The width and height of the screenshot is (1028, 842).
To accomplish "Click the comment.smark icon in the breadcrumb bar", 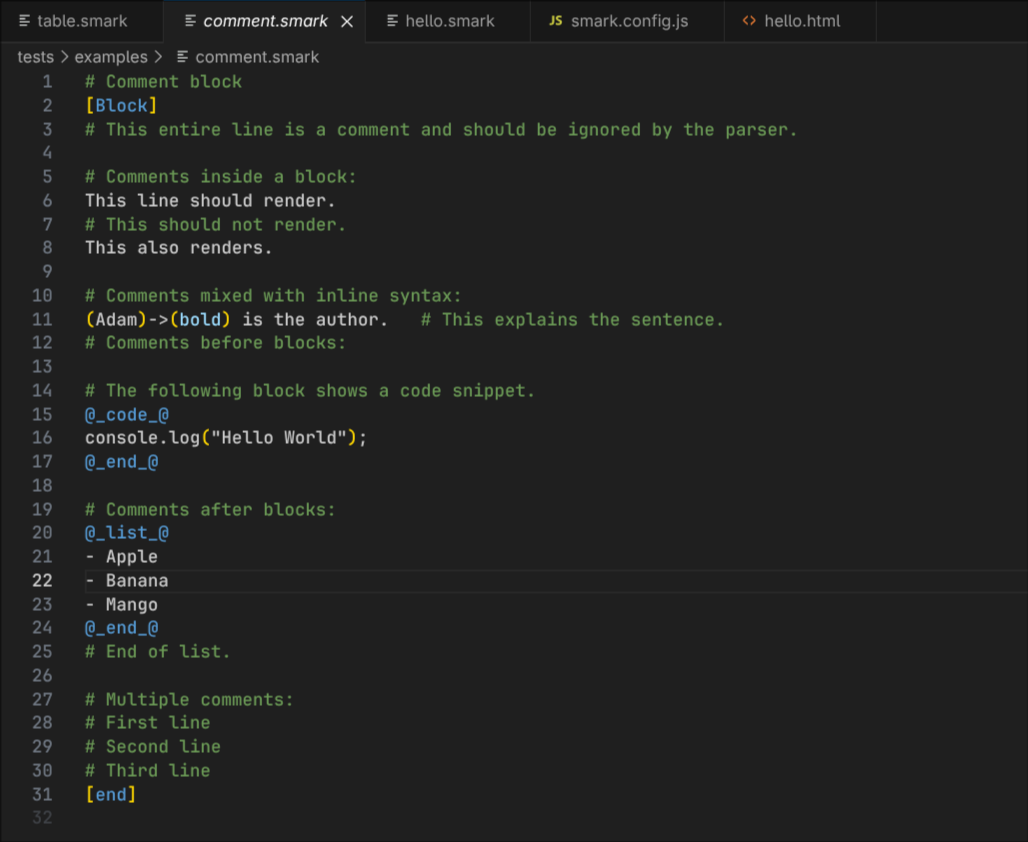I will (x=181, y=57).
